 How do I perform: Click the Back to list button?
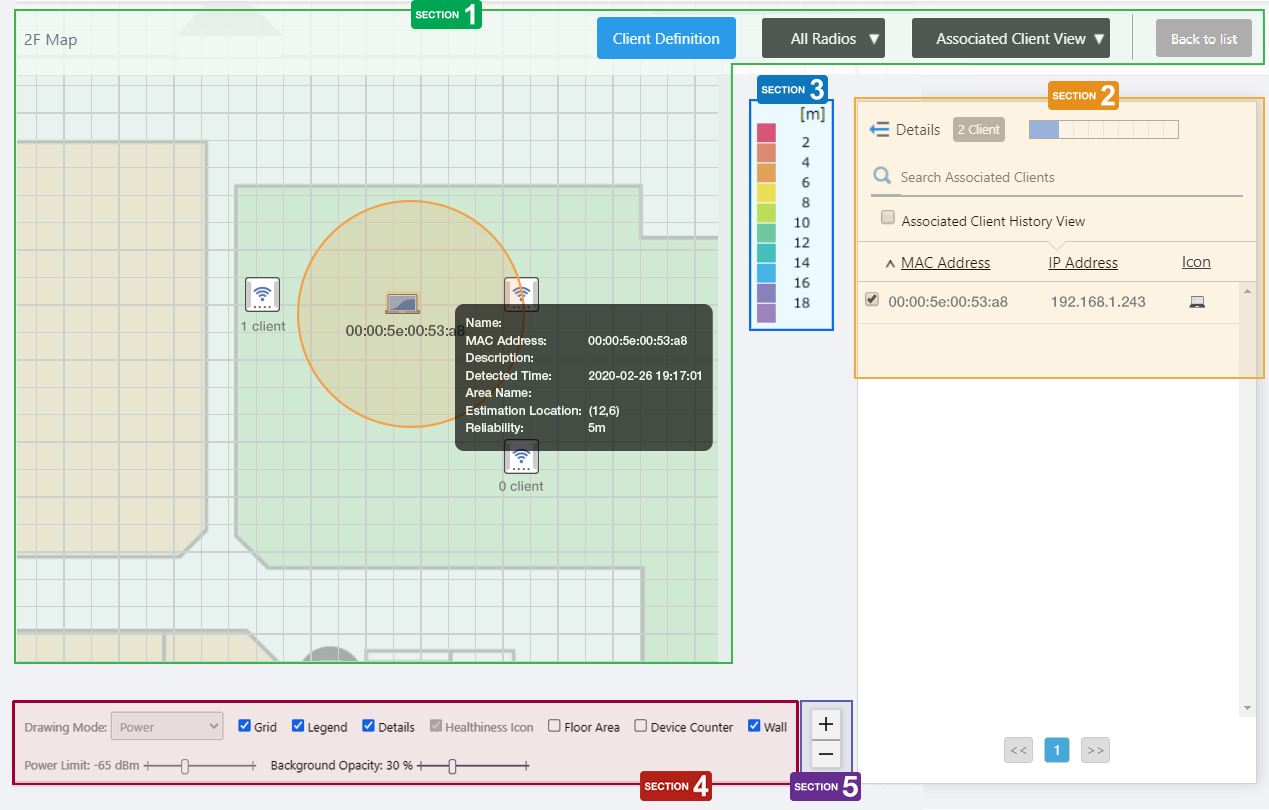coord(1203,39)
